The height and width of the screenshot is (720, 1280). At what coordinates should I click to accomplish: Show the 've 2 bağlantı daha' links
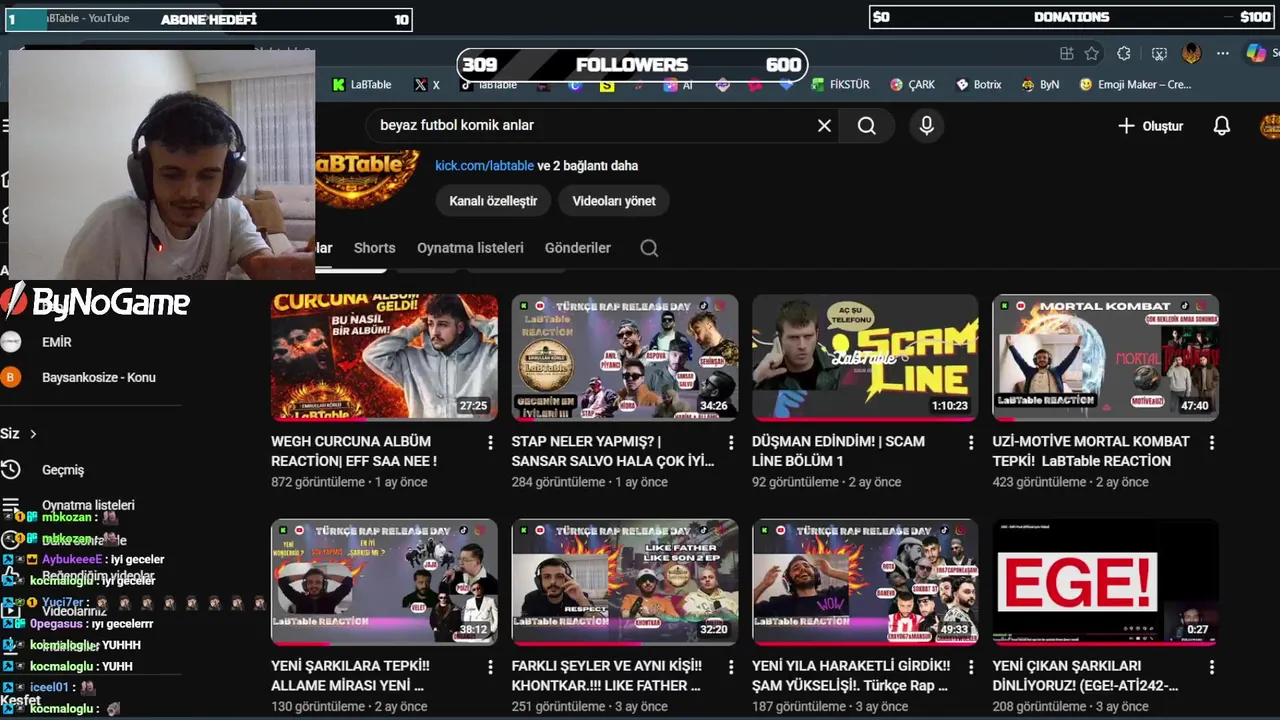click(588, 166)
